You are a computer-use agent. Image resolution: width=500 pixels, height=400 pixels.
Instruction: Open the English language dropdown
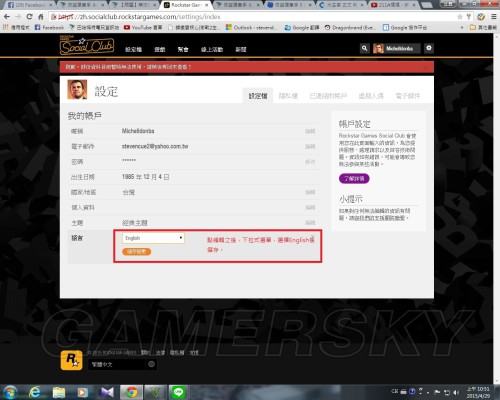[153, 238]
